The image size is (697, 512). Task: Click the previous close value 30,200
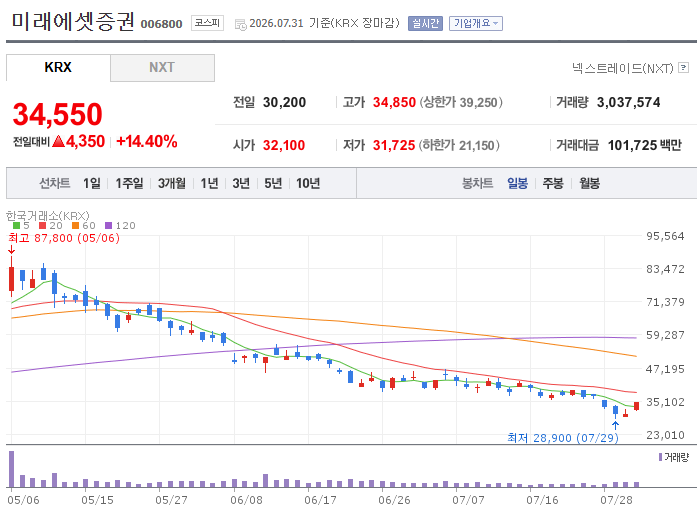coord(284,103)
